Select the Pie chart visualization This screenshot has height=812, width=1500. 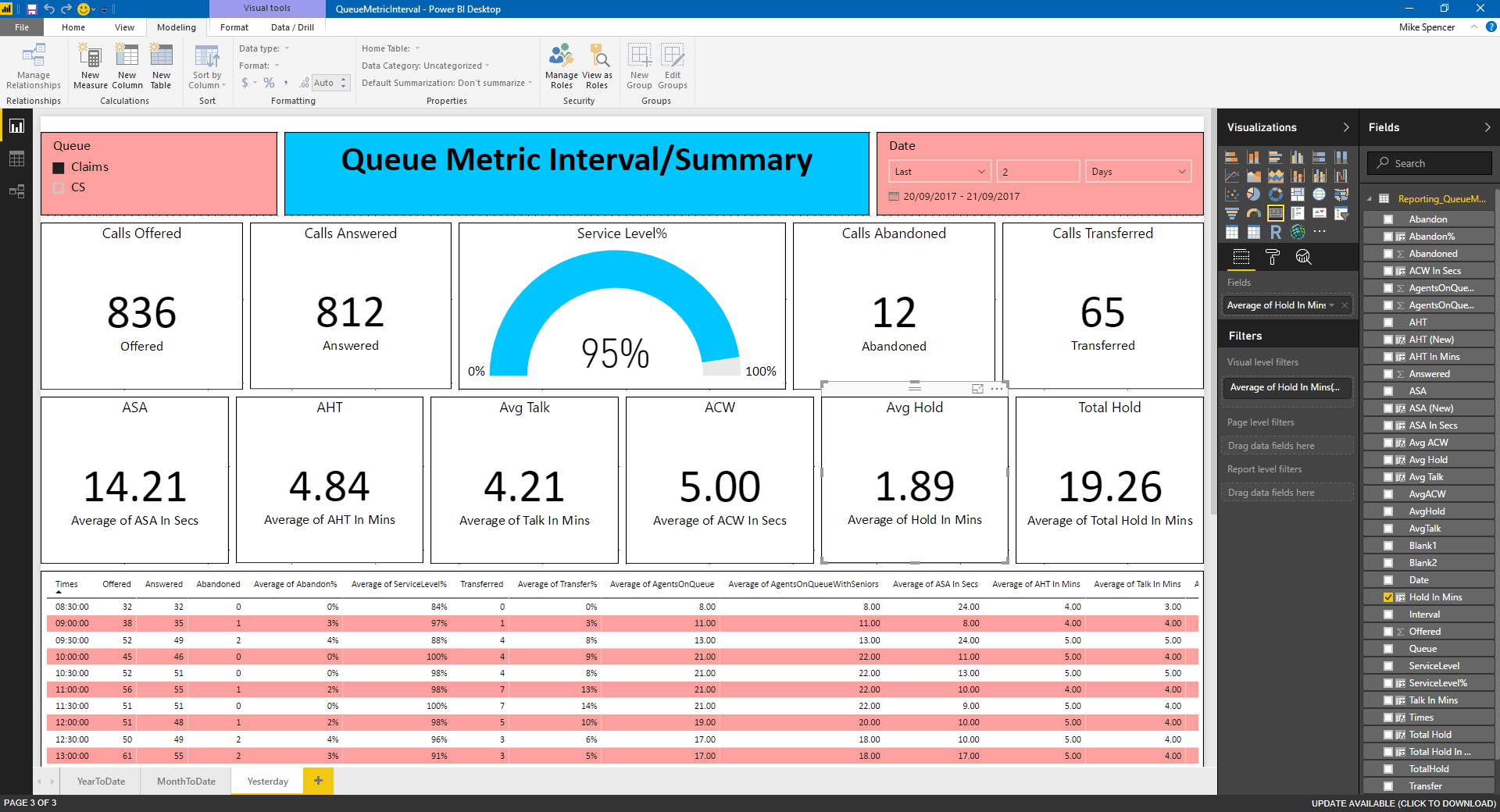click(x=1253, y=194)
